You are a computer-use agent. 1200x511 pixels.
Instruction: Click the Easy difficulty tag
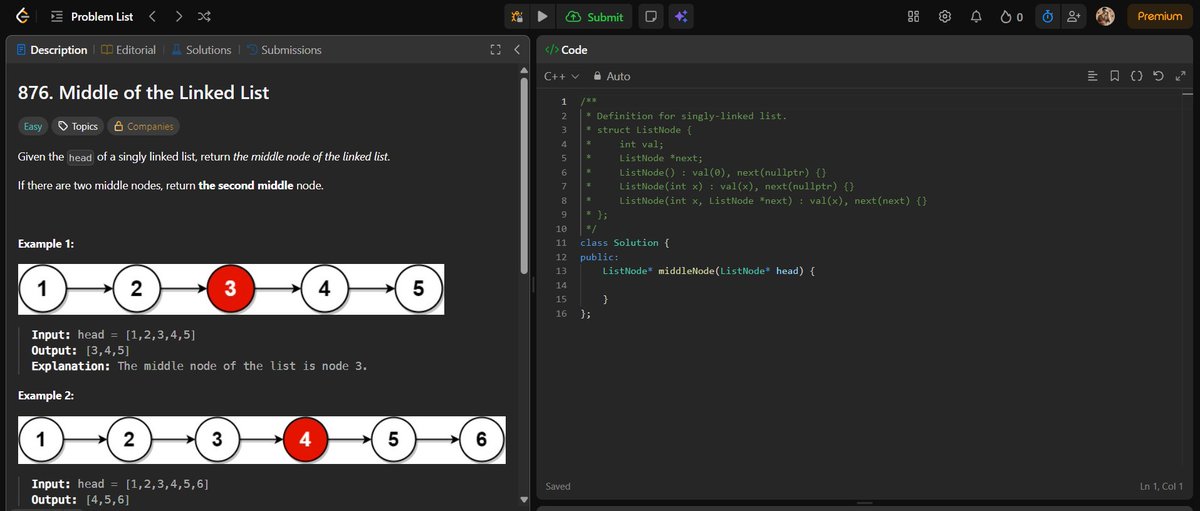[x=33, y=126]
